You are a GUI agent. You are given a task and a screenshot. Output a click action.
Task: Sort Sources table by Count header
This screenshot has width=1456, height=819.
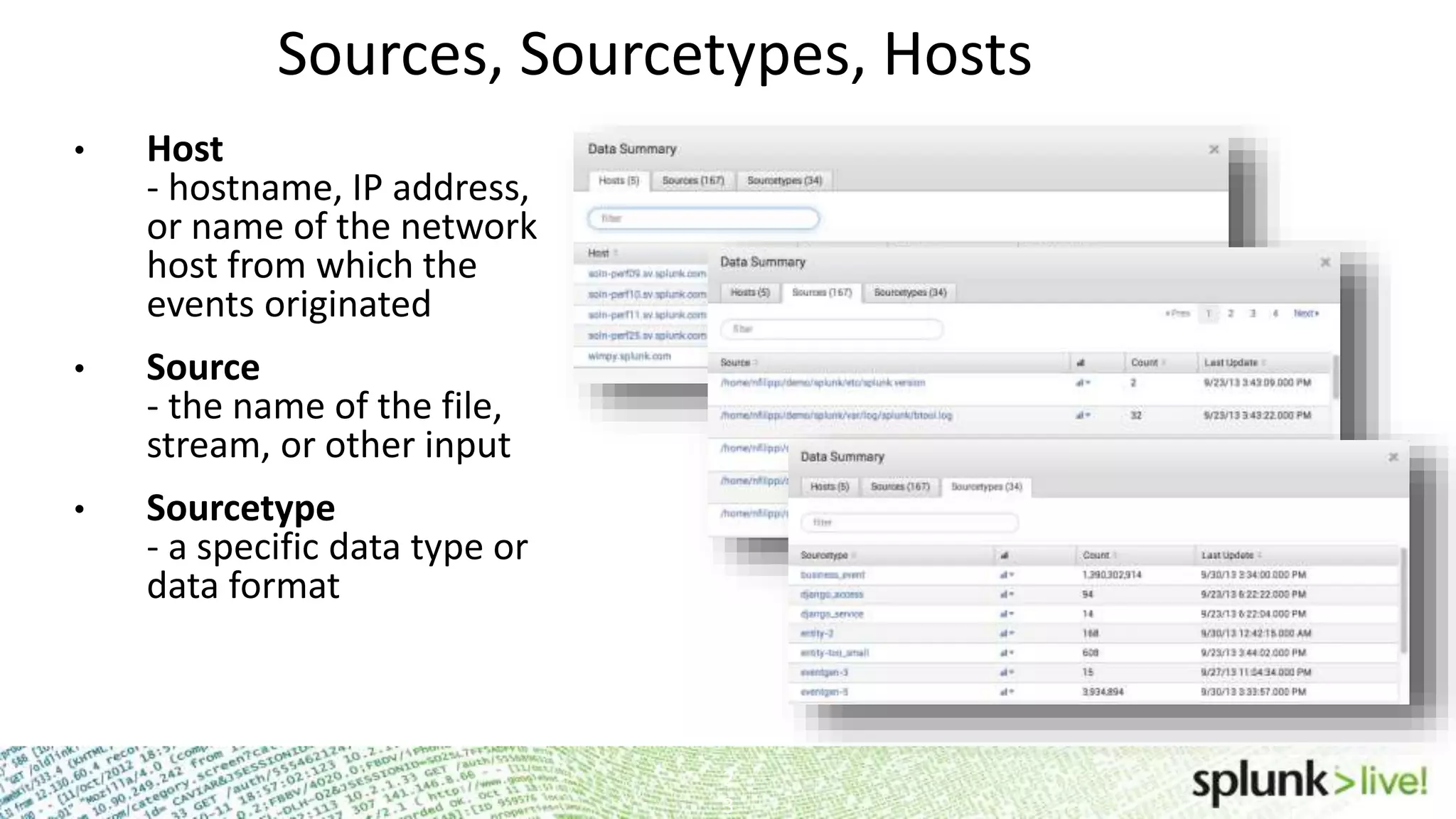[x=1147, y=363]
